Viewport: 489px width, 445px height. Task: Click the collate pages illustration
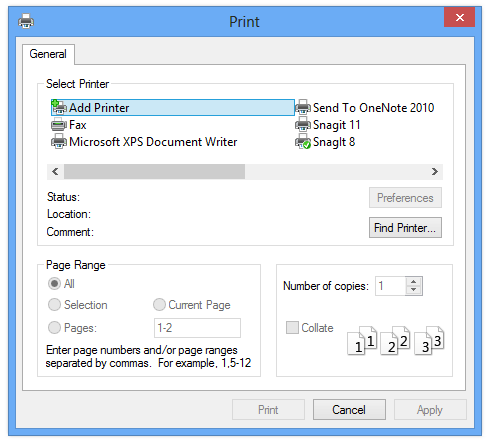[x=396, y=340]
